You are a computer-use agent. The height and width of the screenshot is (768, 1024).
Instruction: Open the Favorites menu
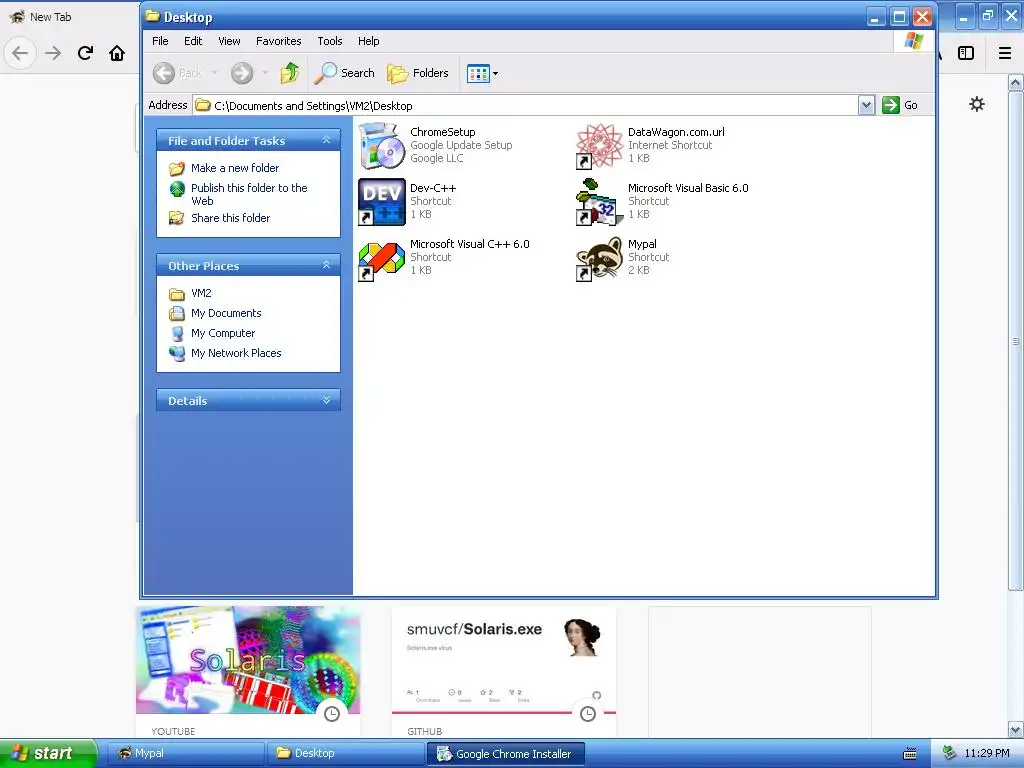pos(279,41)
